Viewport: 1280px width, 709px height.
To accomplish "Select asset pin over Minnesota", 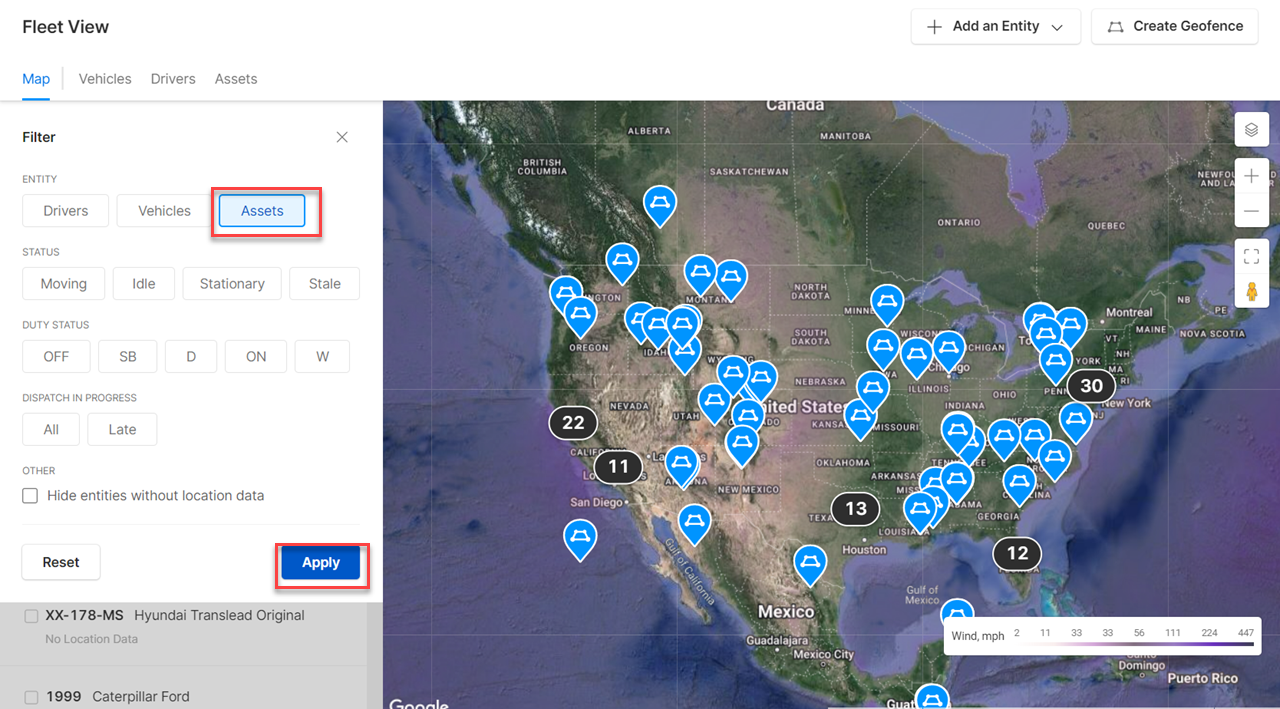I will pos(886,304).
